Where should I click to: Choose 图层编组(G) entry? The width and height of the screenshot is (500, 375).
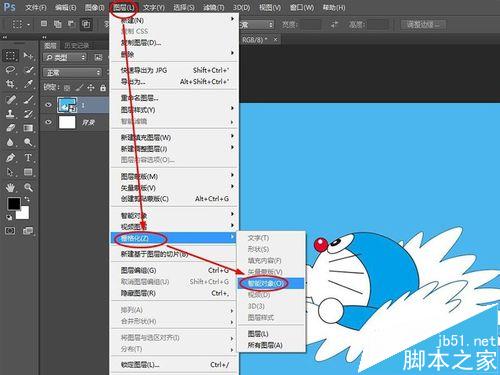(x=175, y=270)
